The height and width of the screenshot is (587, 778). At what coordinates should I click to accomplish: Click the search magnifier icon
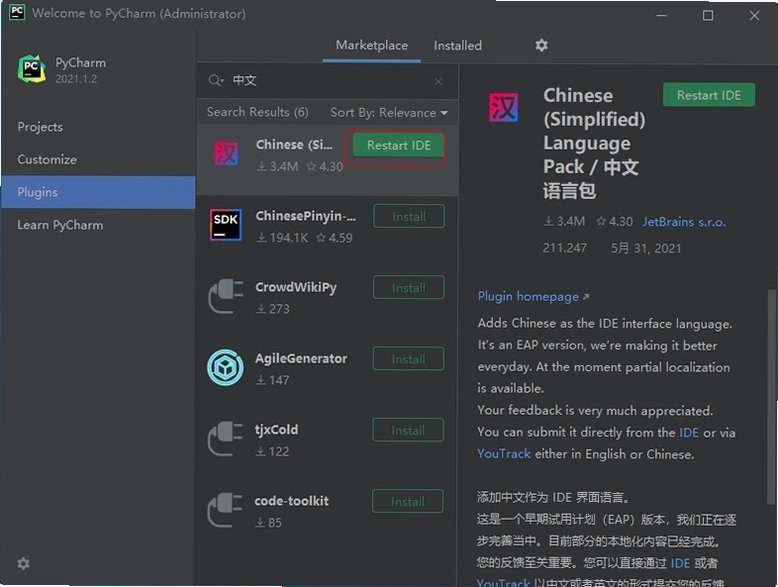tap(215, 80)
